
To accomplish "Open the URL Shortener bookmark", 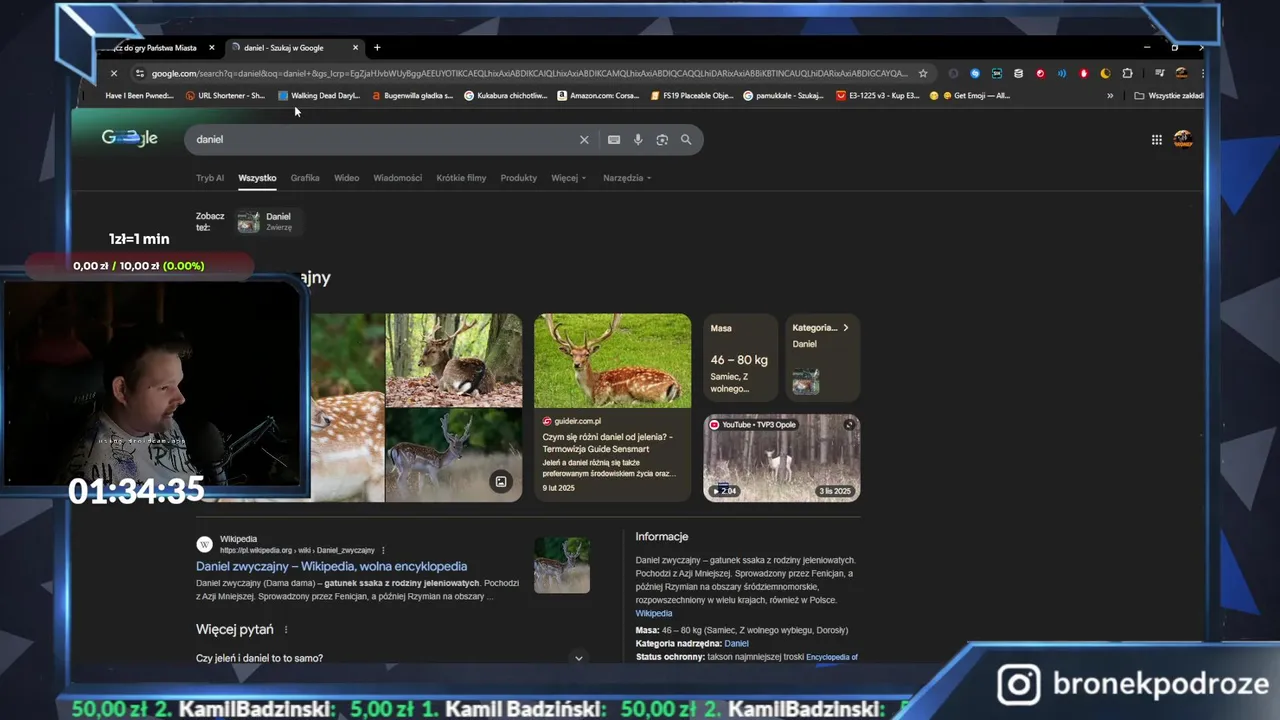I will 225,96.
